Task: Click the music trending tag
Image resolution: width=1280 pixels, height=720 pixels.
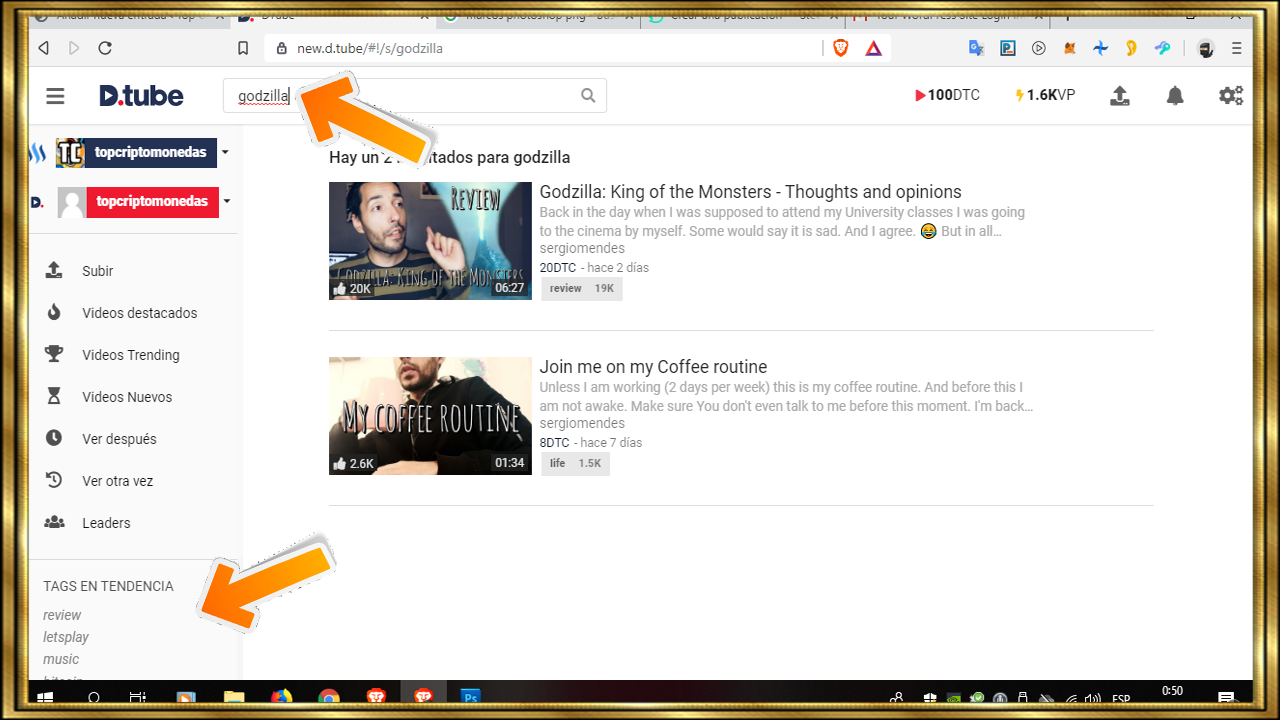Action: click(x=61, y=659)
